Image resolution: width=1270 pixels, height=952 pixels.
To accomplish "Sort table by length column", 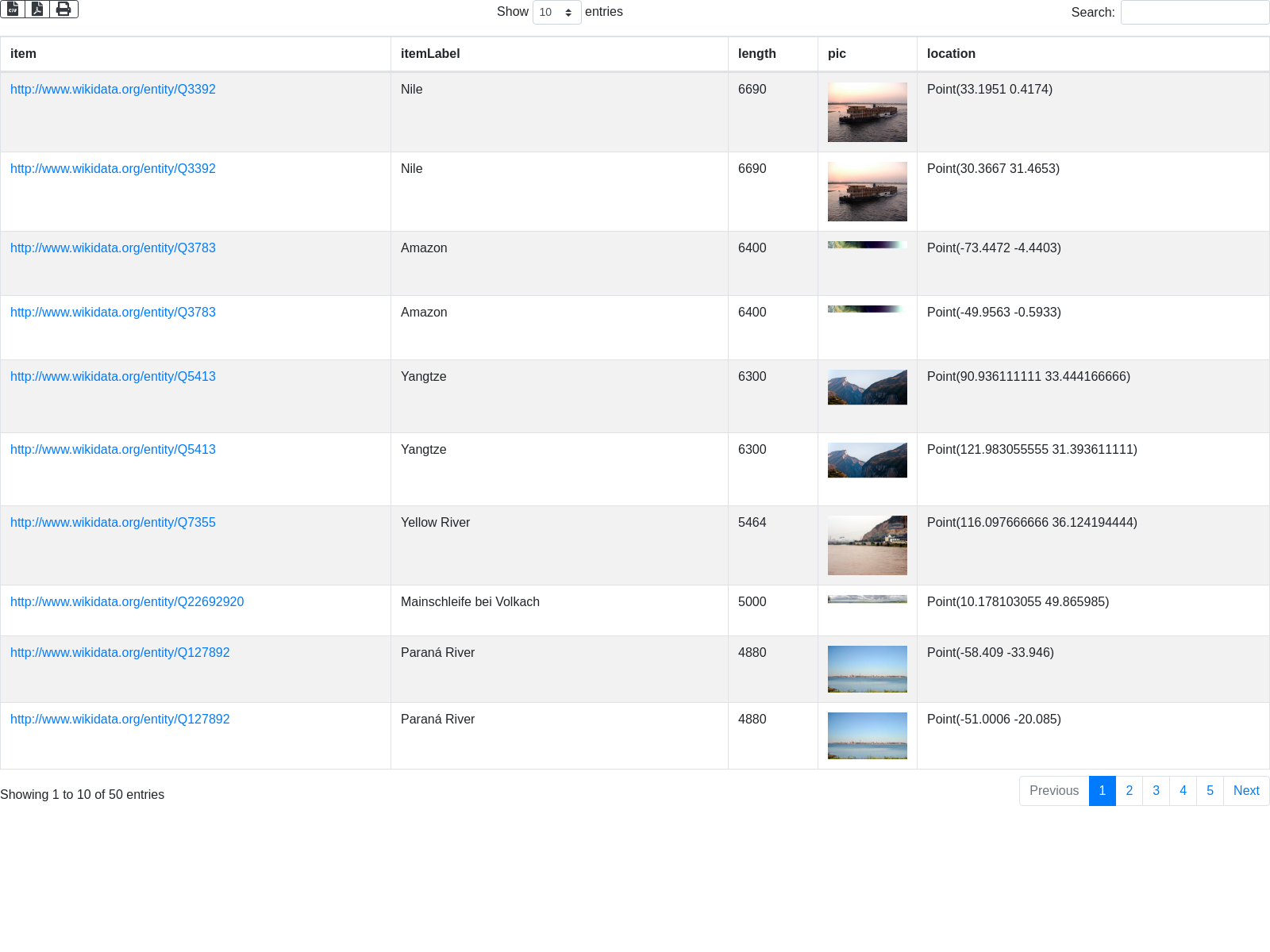I will pyautogui.click(x=756, y=54).
